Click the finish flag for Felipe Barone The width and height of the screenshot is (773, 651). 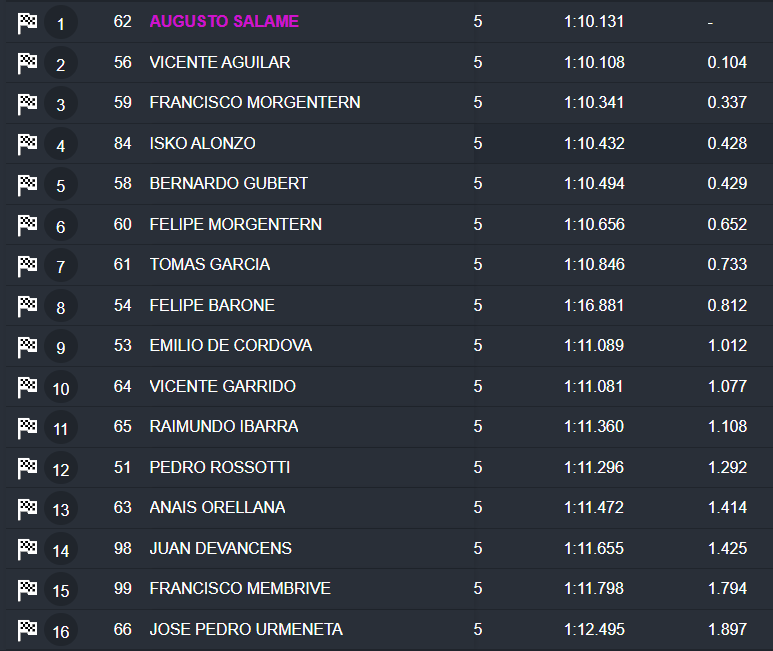pyautogui.click(x=27, y=306)
